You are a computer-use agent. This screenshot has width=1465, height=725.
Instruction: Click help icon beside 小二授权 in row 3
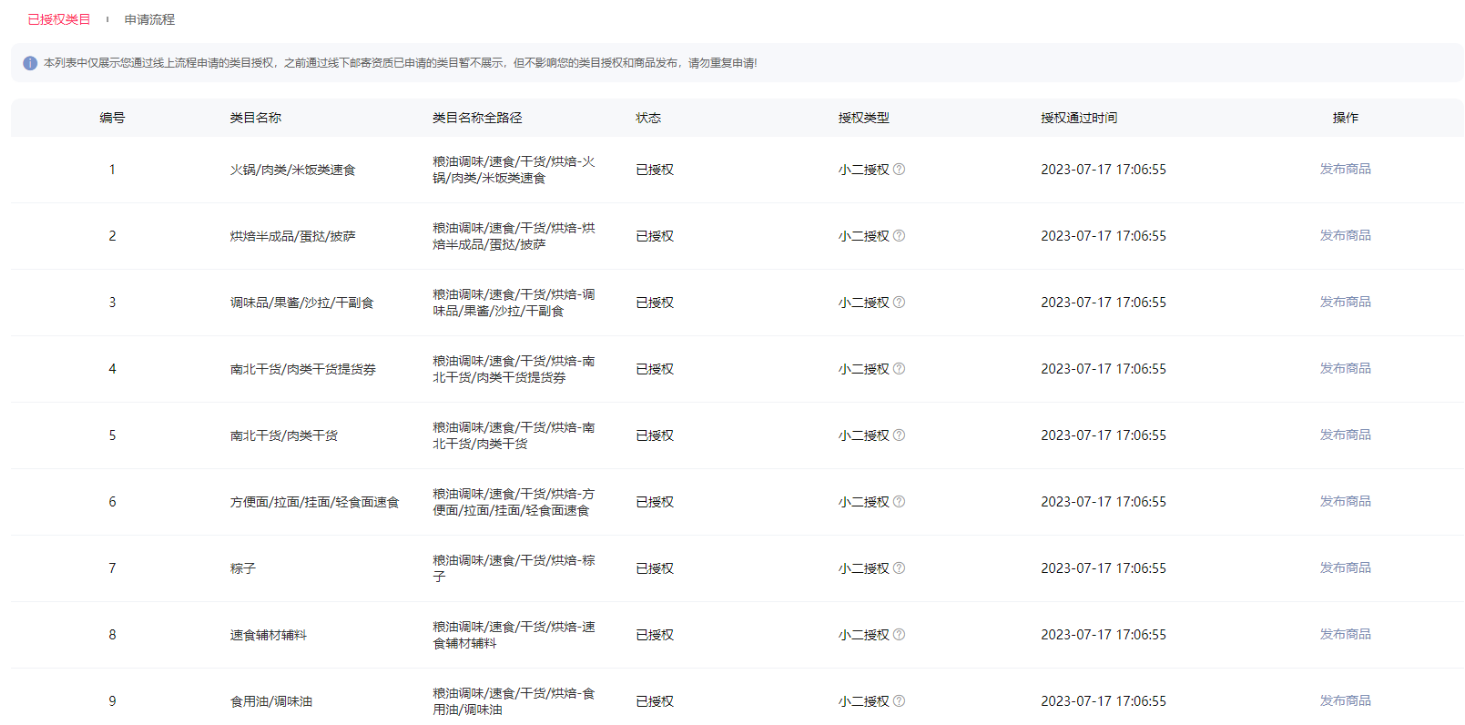(x=899, y=302)
